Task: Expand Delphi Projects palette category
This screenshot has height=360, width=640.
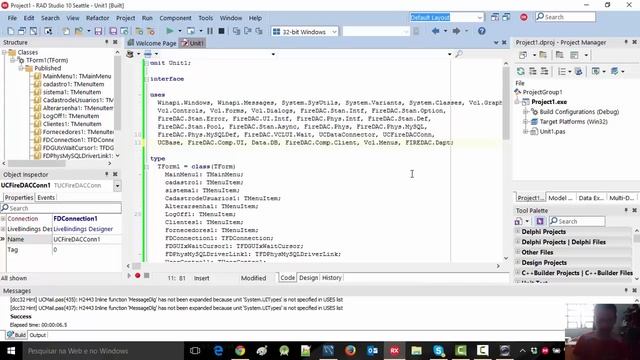Action: (x=518, y=231)
